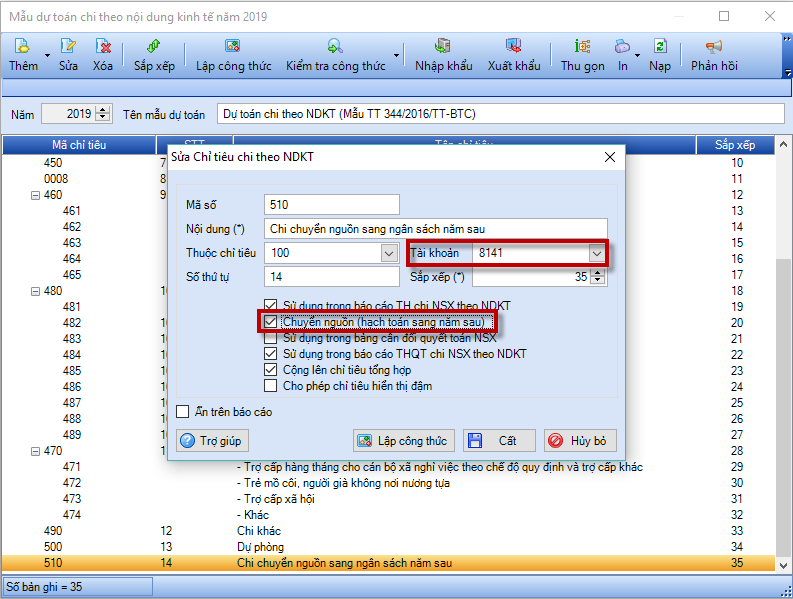Click the Hủy bỏ cancel button
Viewport: 793px width, 599px height.
point(580,441)
